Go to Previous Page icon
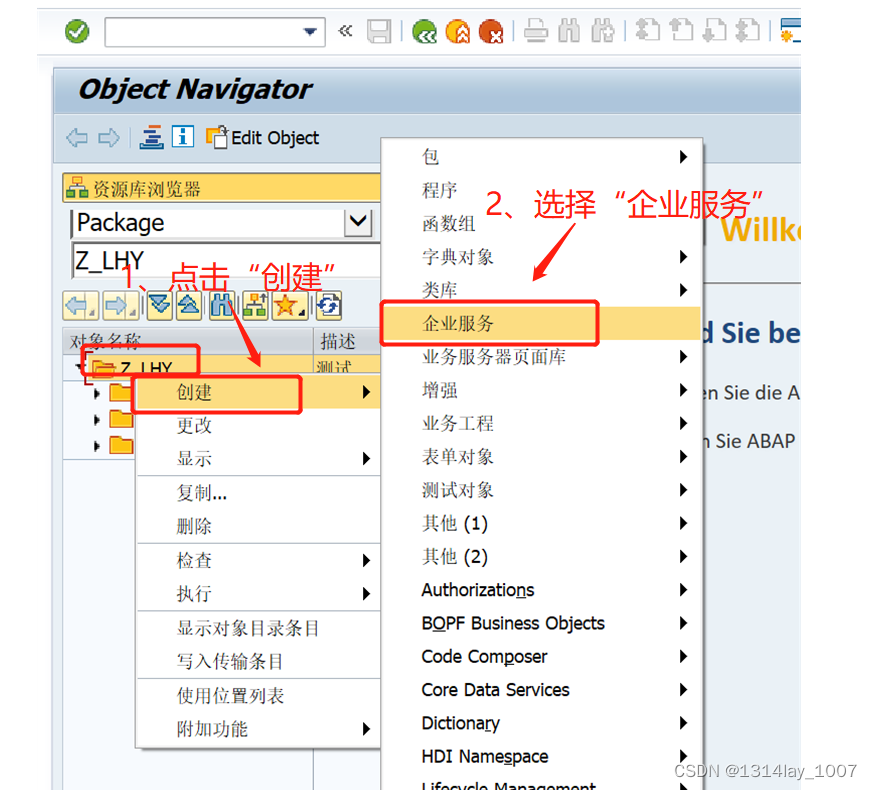Viewport: 872px width, 790px height. coord(681,31)
